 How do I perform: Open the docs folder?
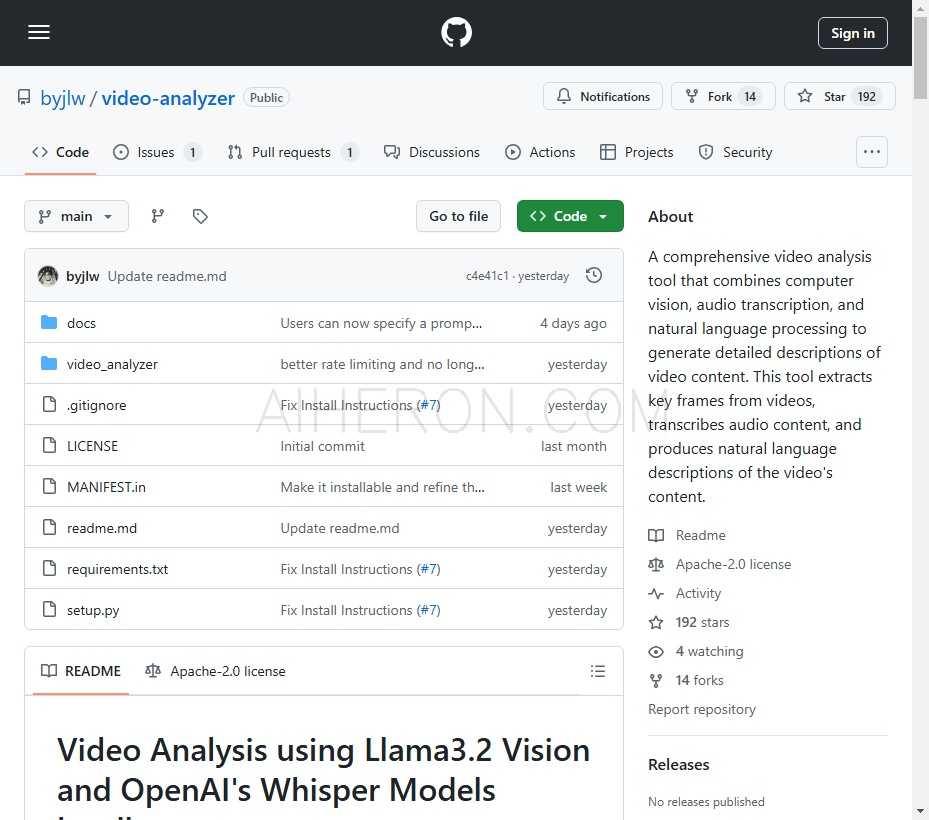point(81,323)
